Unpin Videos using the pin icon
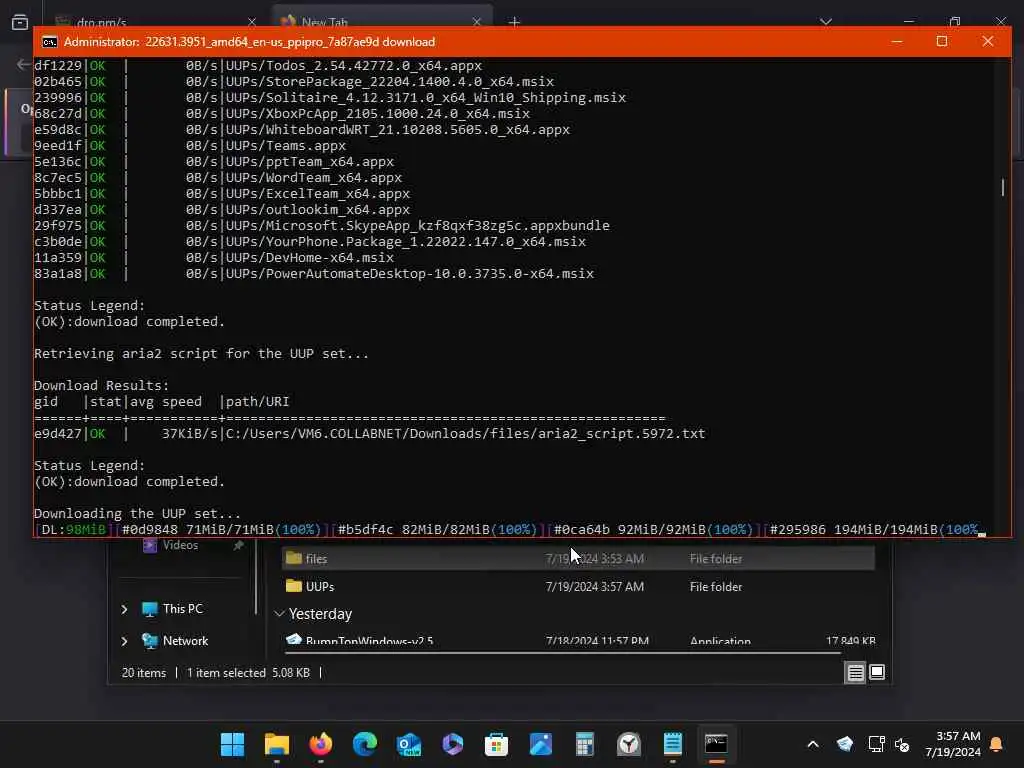 (x=238, y=545)
